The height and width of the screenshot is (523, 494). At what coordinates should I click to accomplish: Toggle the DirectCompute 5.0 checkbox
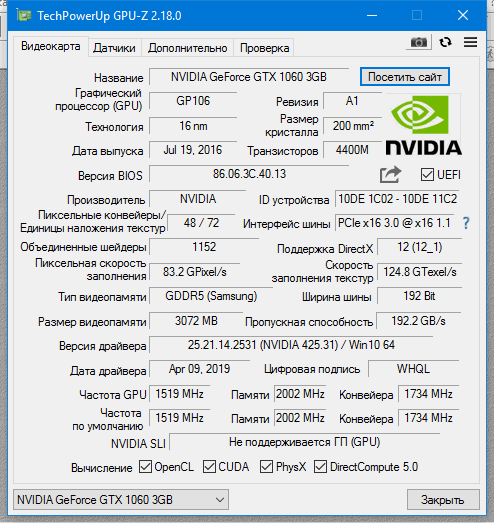[x=320, y=467]
